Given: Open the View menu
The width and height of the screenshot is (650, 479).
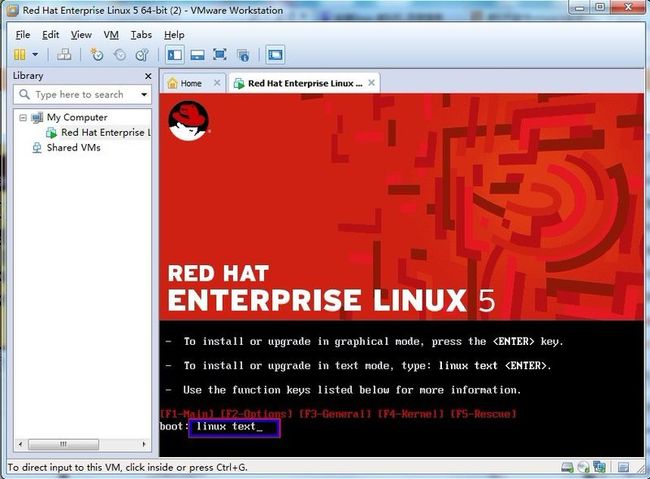Looking at the screenshot, I should click(x=81, y=35).
